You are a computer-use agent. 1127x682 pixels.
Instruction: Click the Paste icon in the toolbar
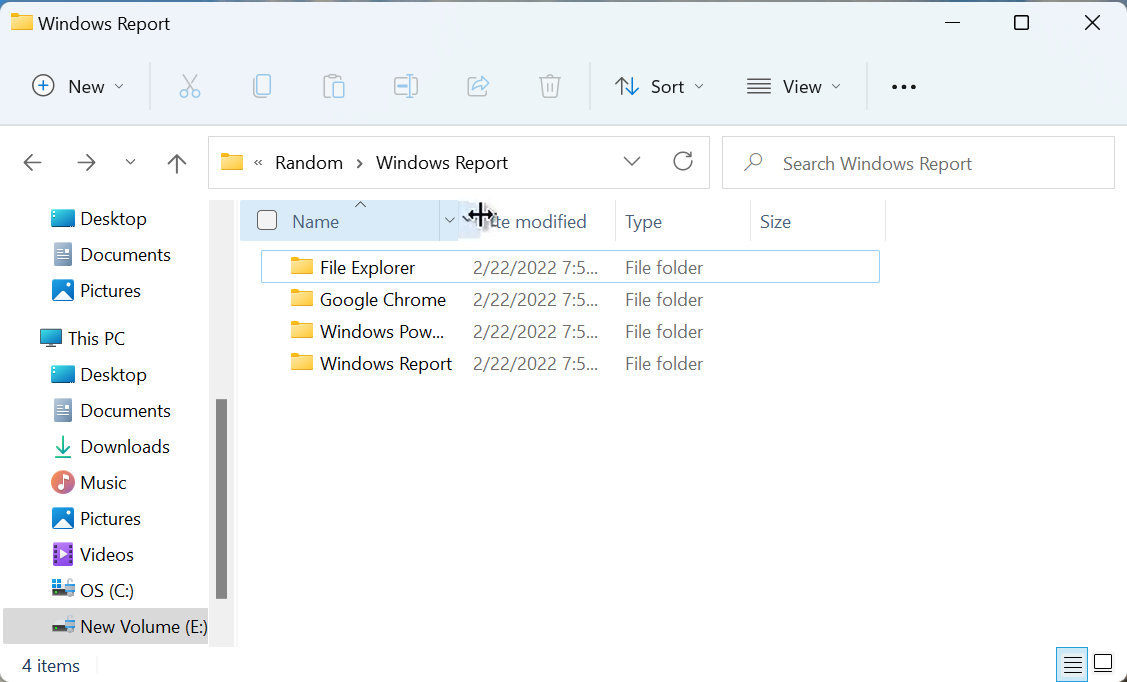[334, 86]
